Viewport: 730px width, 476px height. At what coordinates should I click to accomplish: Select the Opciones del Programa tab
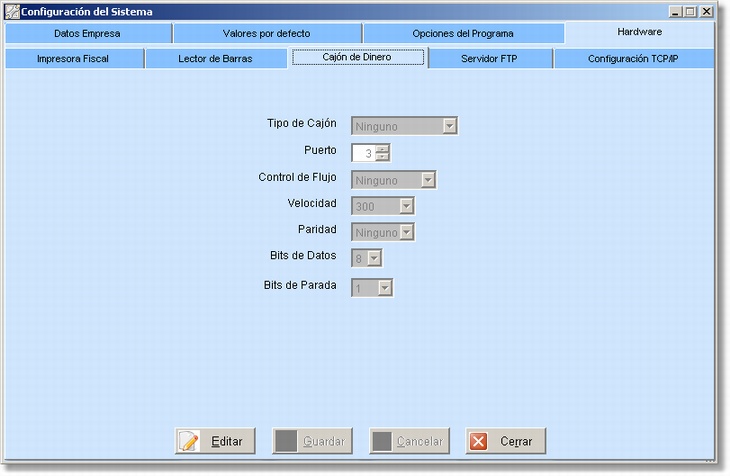(463, 33)
